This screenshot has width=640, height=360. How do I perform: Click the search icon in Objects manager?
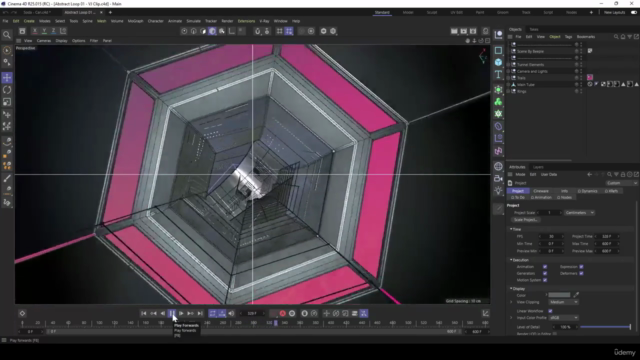pos(616,37)
